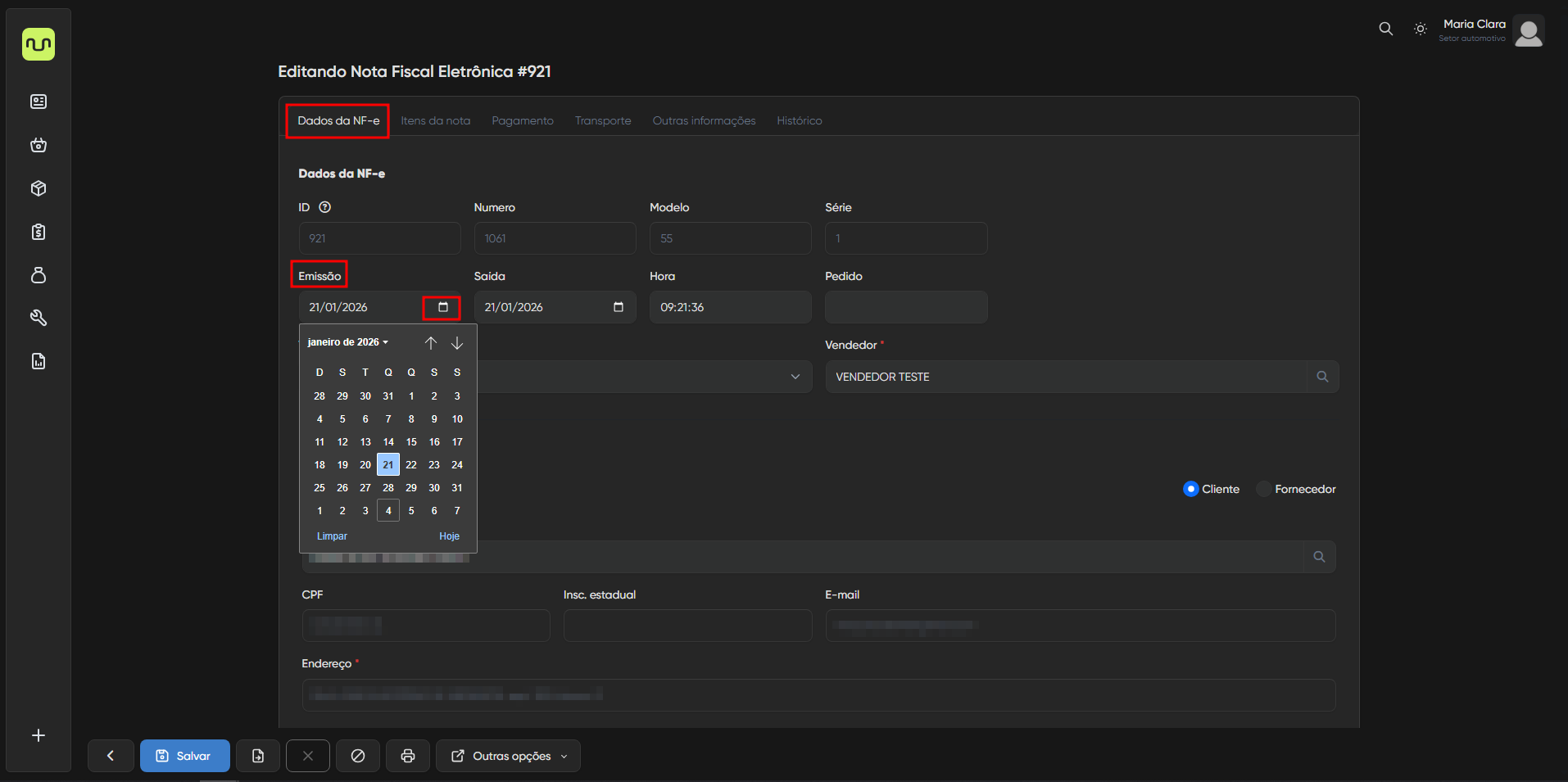Screen dimensions: 1568x782
Task: Open the package box sidebar icon
Action: (39, 188)
